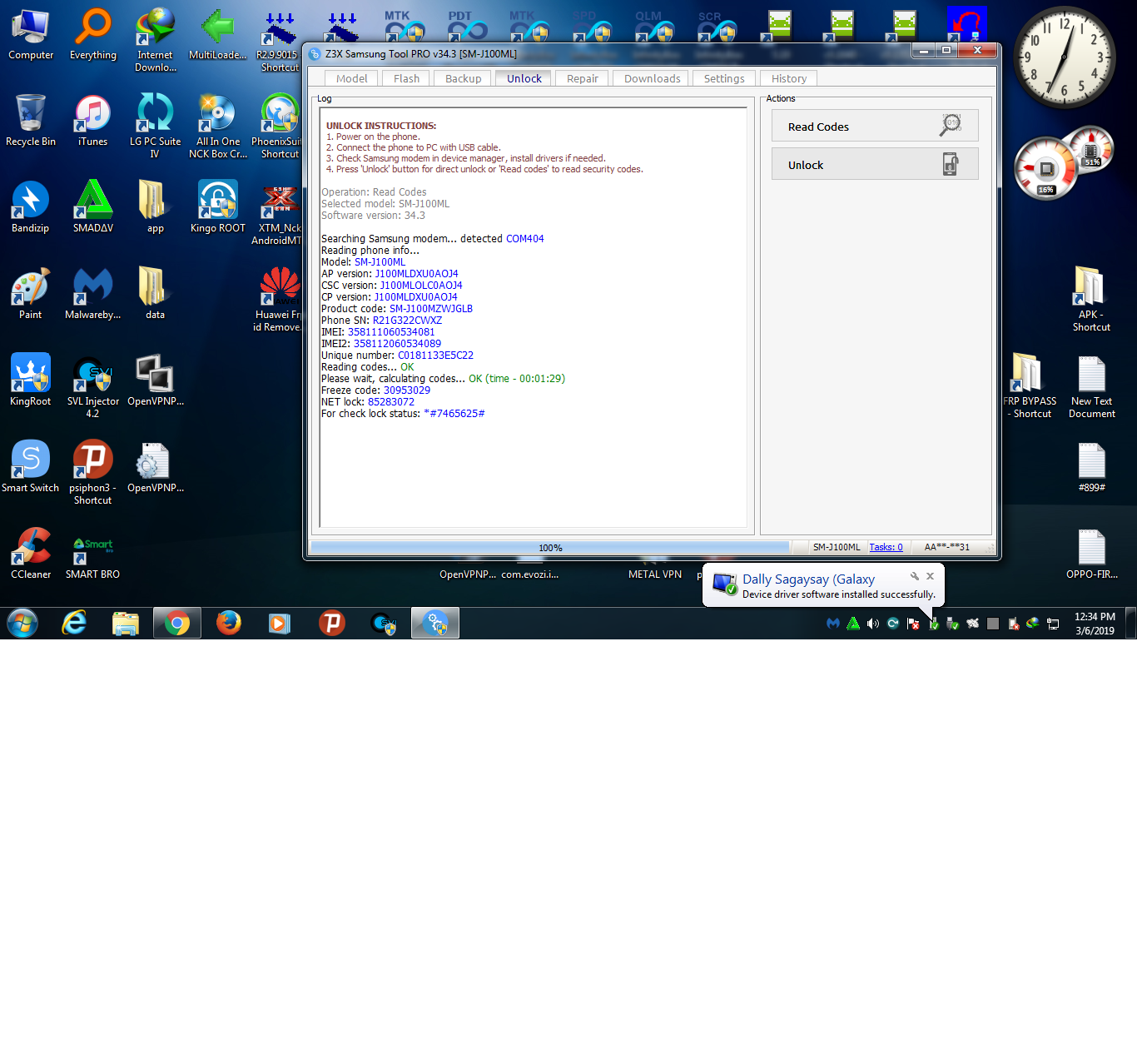1137x1064 pixels.
Task: Open the Settings tab
Action: point(724,78)
